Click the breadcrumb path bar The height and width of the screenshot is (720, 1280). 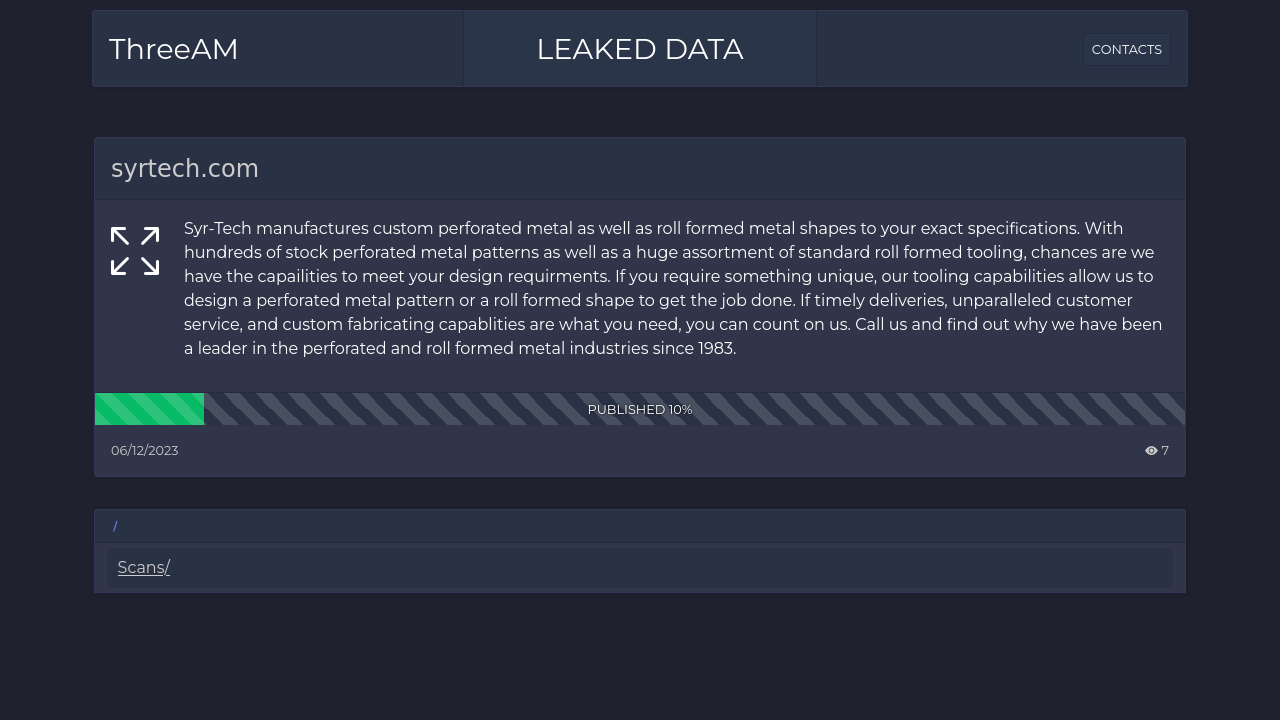(640, 526)
